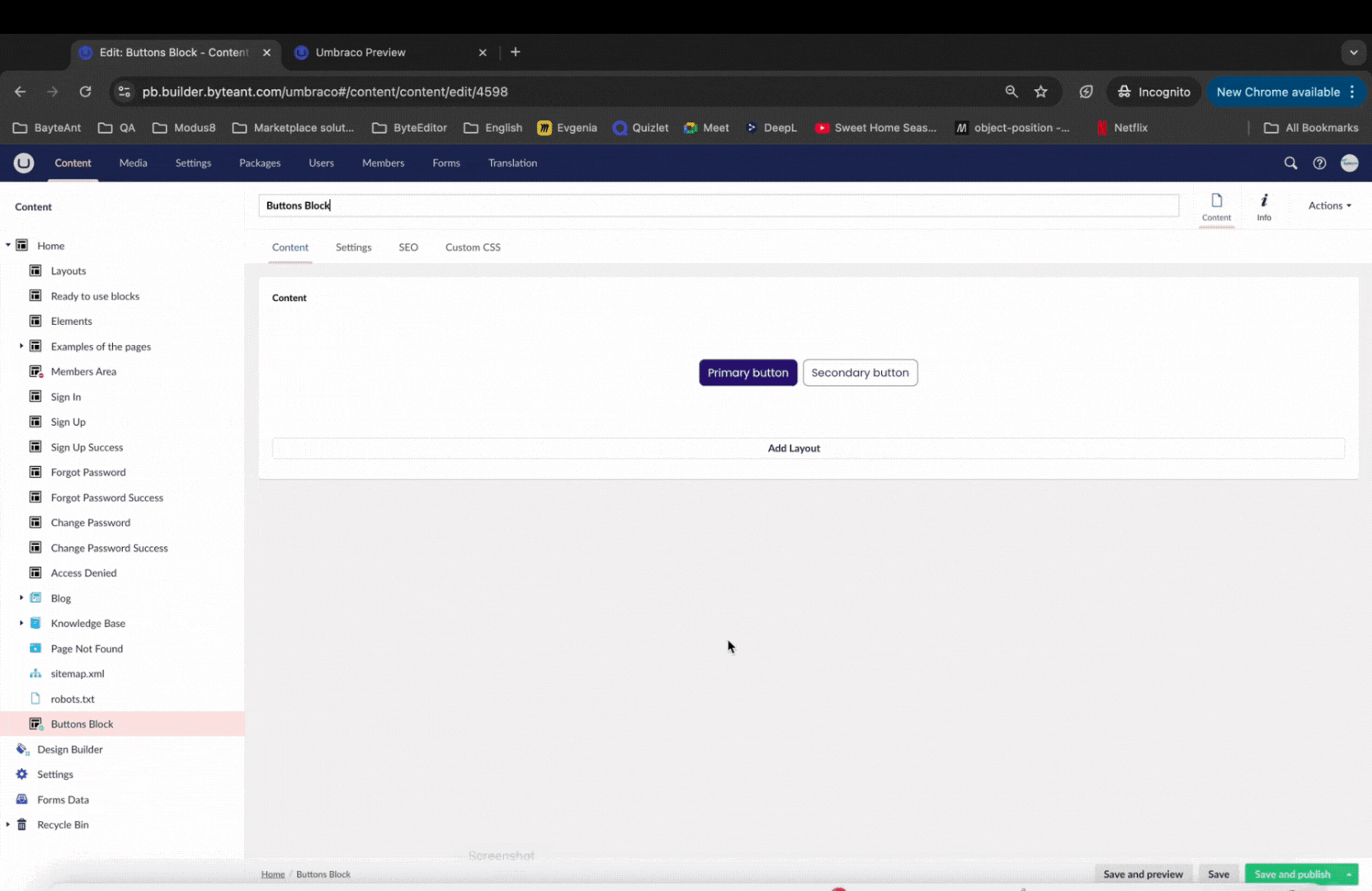The height and width of the screenshot is (891, 1372).
Task: Open the help question mark icon
Action: pos(1319,163)
